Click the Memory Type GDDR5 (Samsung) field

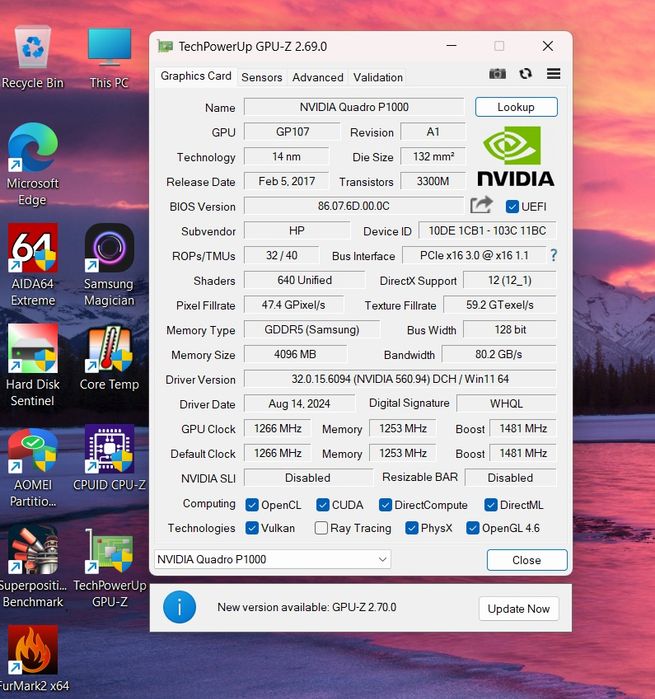tap(312, 329)
